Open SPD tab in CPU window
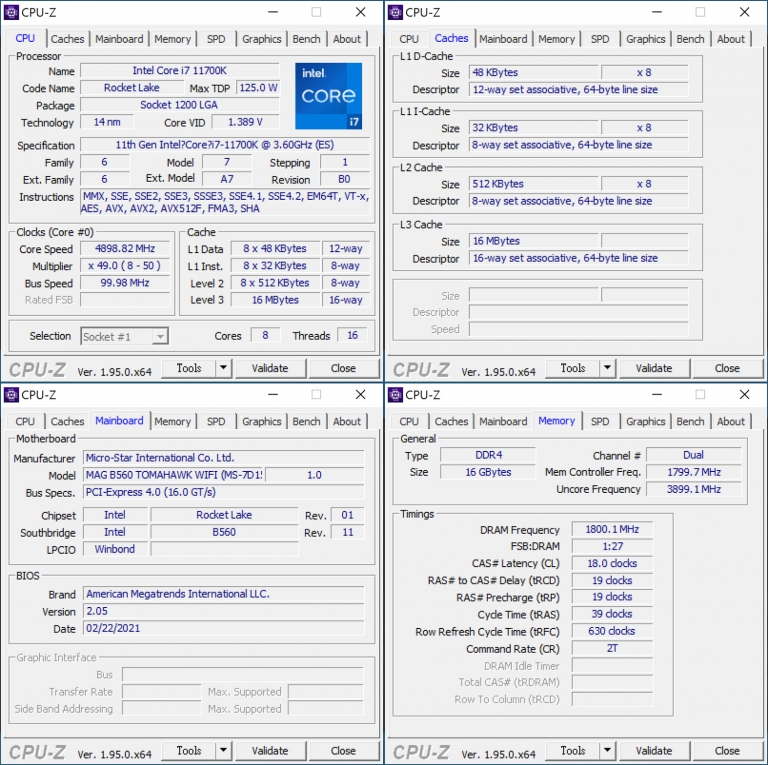Screen dimensions: 768x765 [216, 39]
